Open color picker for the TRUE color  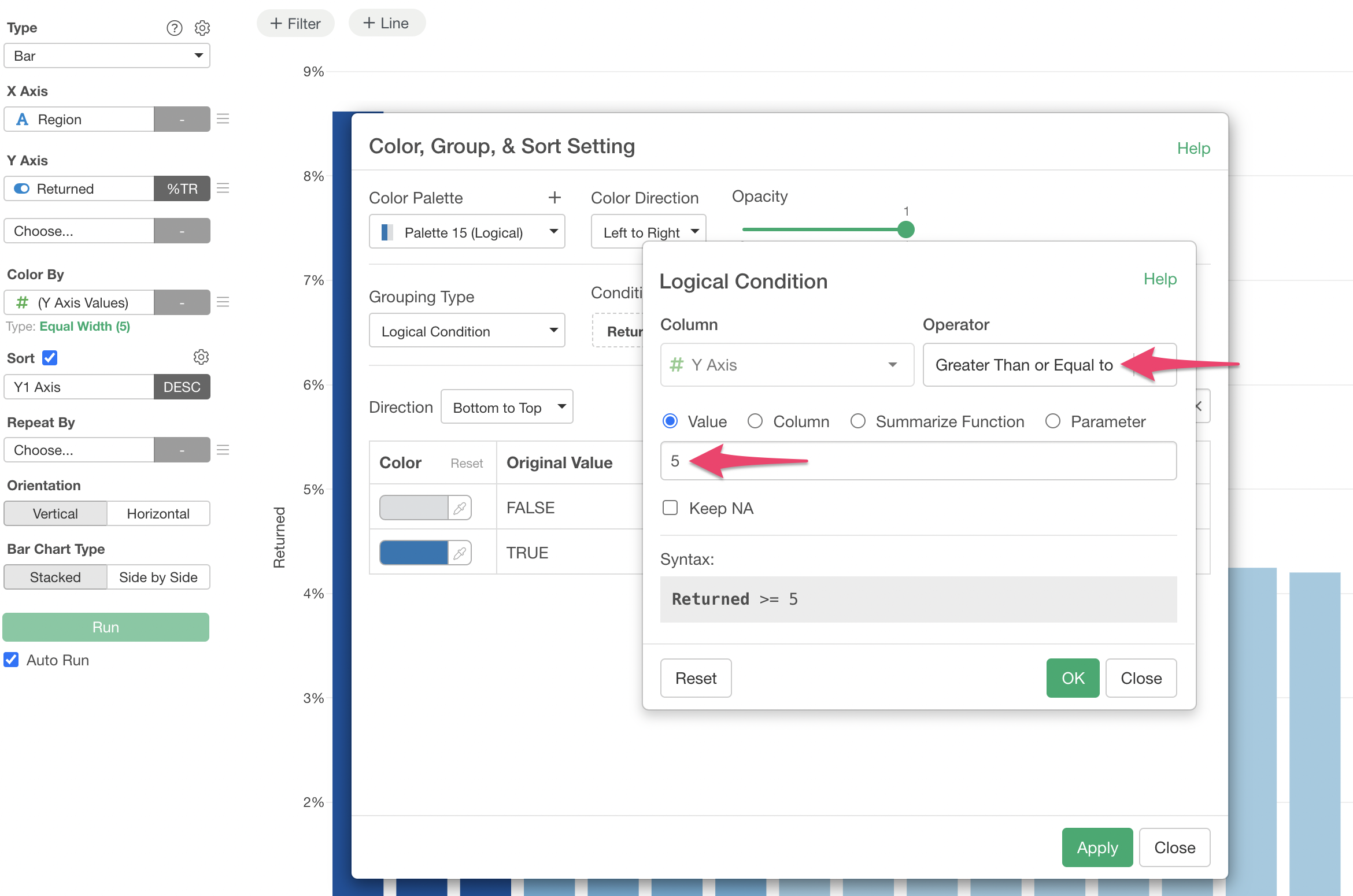pos(460,553)
